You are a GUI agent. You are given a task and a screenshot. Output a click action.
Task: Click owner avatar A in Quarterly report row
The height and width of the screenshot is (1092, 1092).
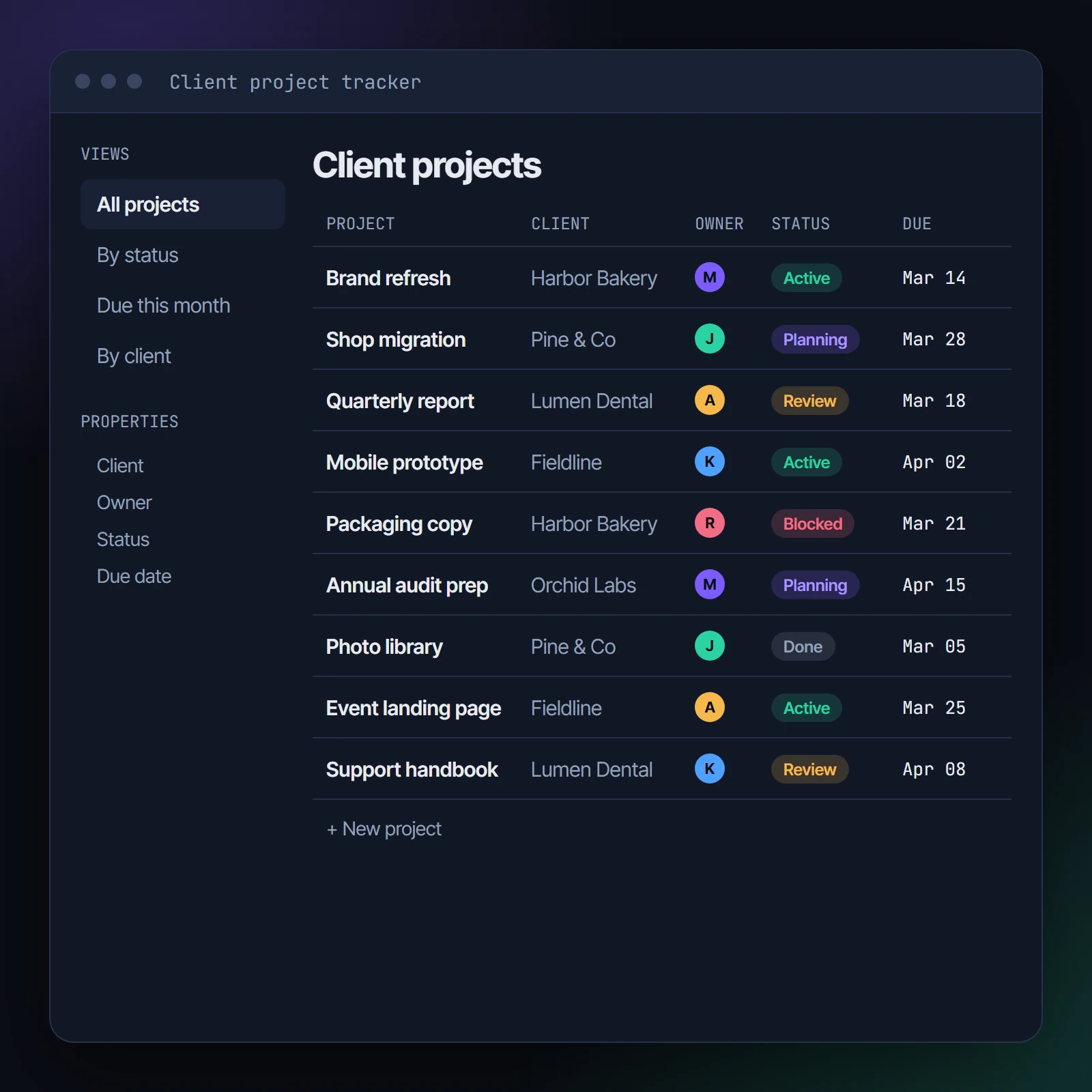click(x=710, y=400)
